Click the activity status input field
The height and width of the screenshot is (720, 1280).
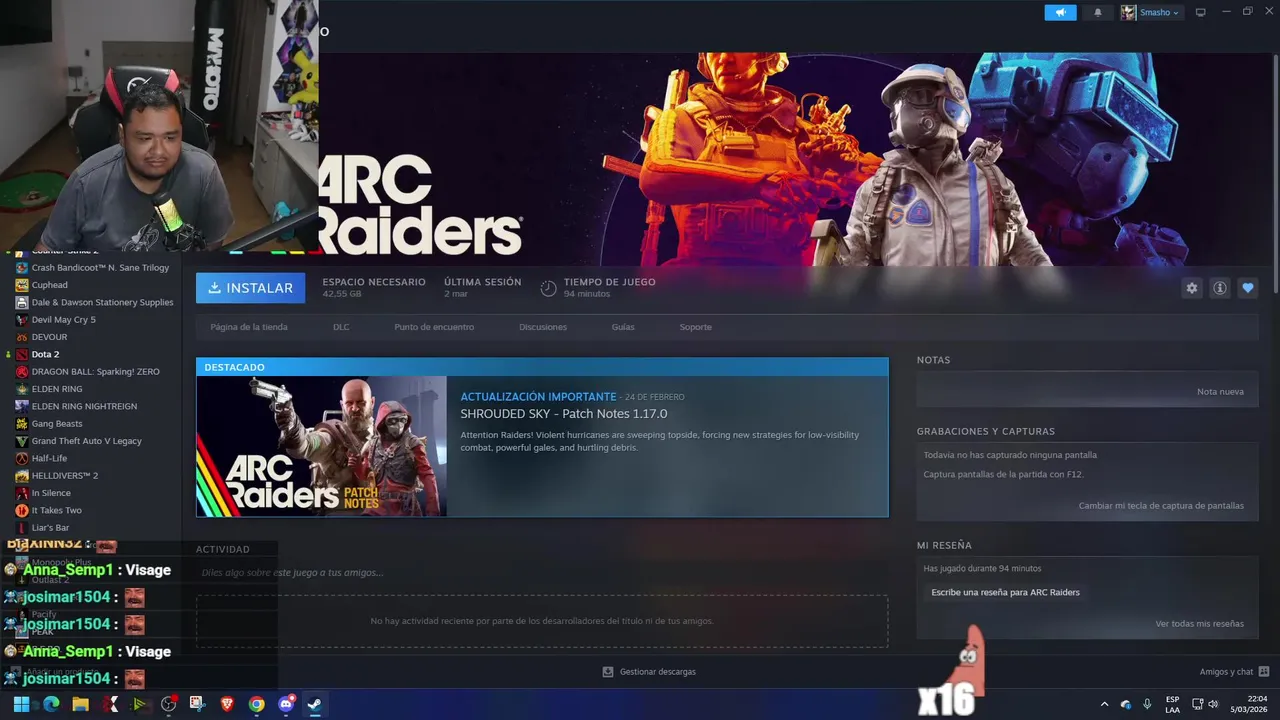pyautogui.click(x=540, y=573)
